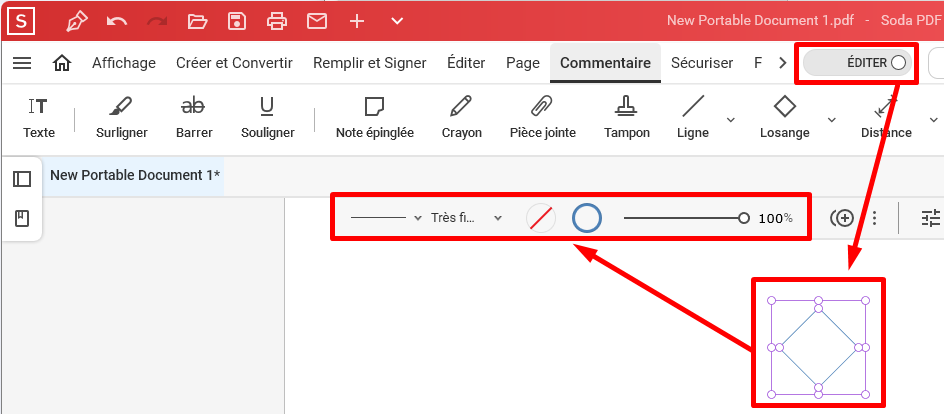Image resolution: width=944 pixels, height=414 pixels.
Task: Select the Texte tool
Action: tap(39, 119)
